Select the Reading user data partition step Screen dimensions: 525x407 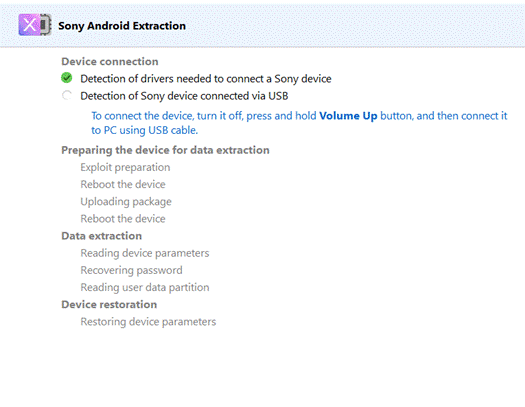point(145,287)
